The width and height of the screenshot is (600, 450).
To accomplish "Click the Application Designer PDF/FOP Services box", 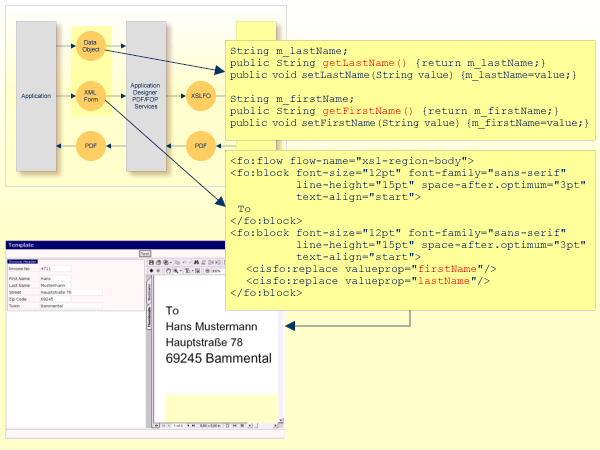I will (145, 95).
